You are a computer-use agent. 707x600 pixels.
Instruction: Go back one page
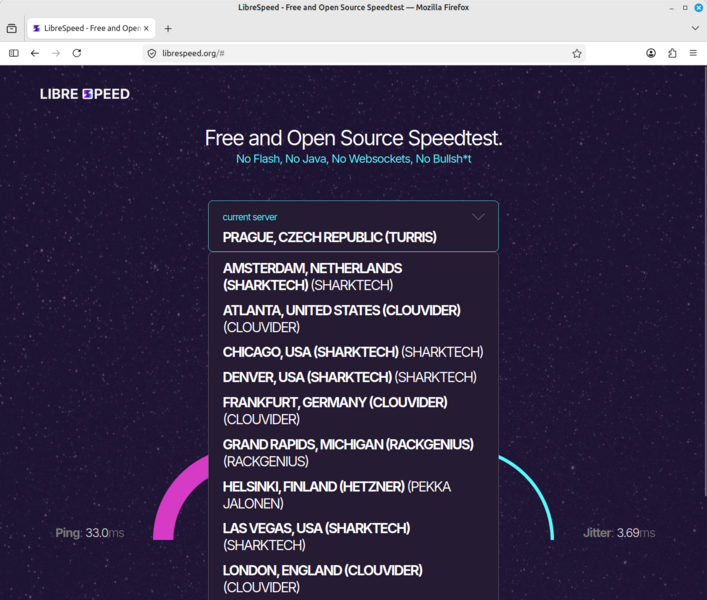pyautogui.click(x=35, y=53)
